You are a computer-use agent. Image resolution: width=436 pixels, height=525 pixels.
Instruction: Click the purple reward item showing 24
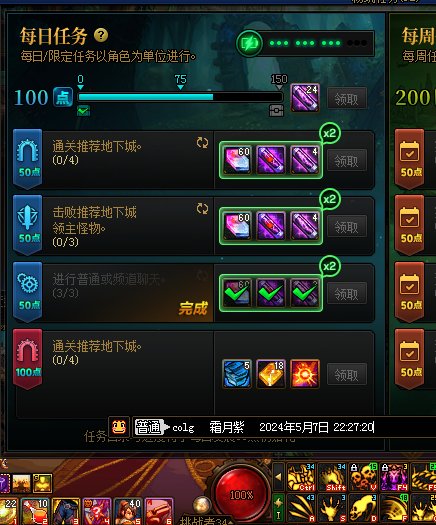coord(304,98)
